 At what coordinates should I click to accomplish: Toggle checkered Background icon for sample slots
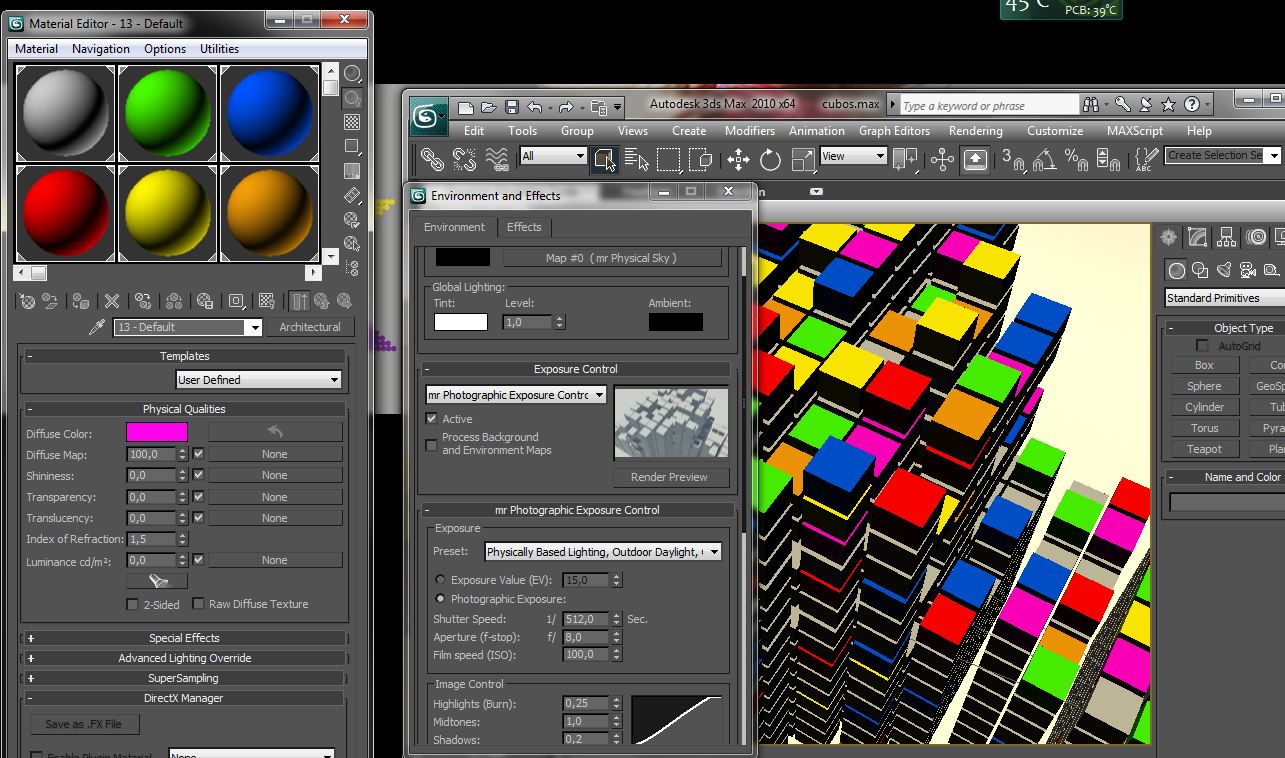tap(352, 122)
